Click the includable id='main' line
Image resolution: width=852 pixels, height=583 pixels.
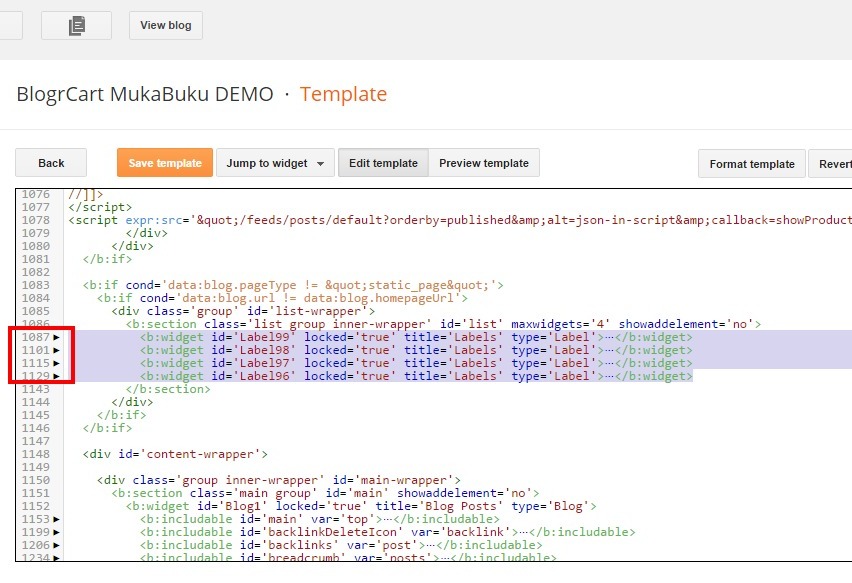coord(320,519)
